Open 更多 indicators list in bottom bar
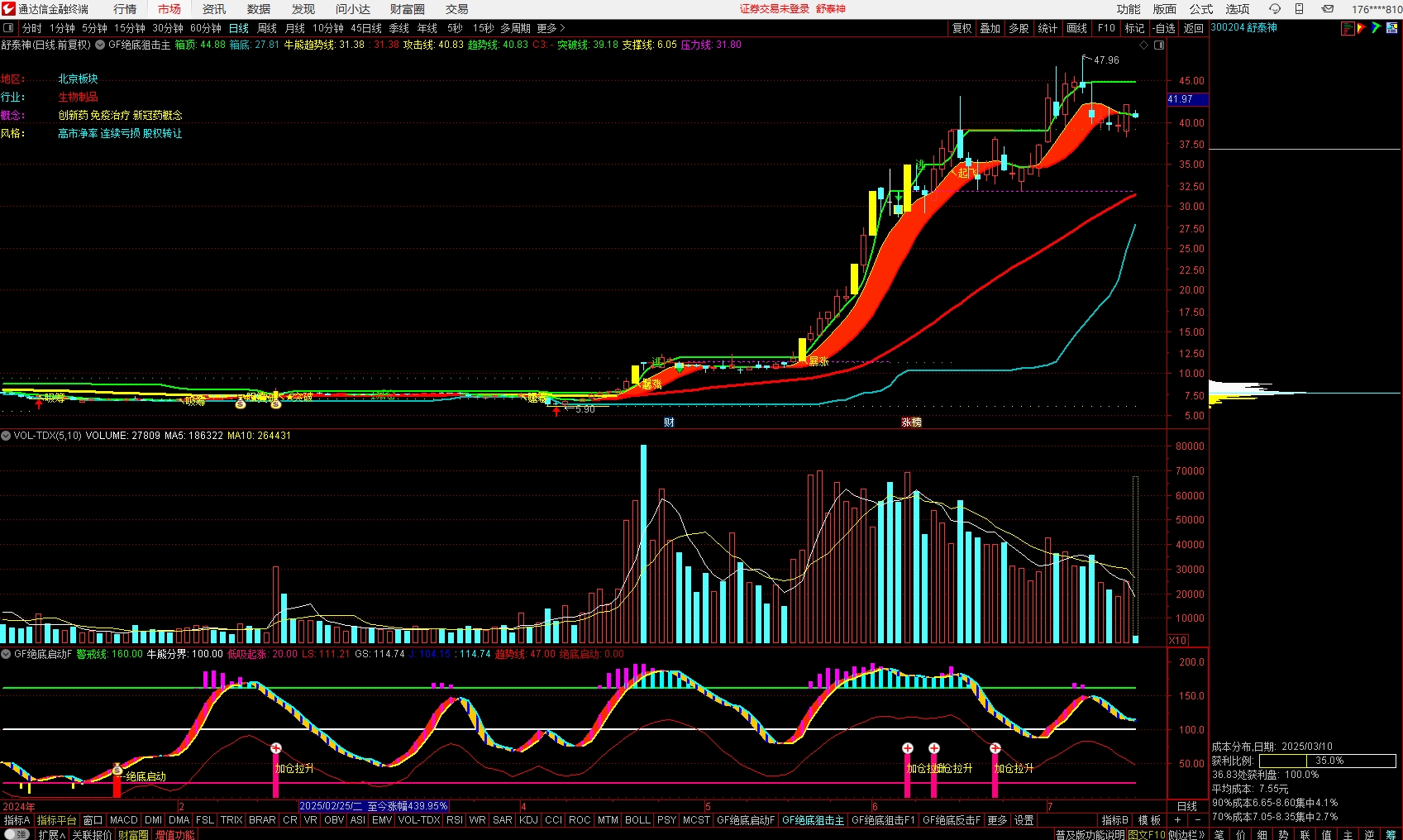The width and height of the screenshot is (1403, 840). (x=998, y=820)
